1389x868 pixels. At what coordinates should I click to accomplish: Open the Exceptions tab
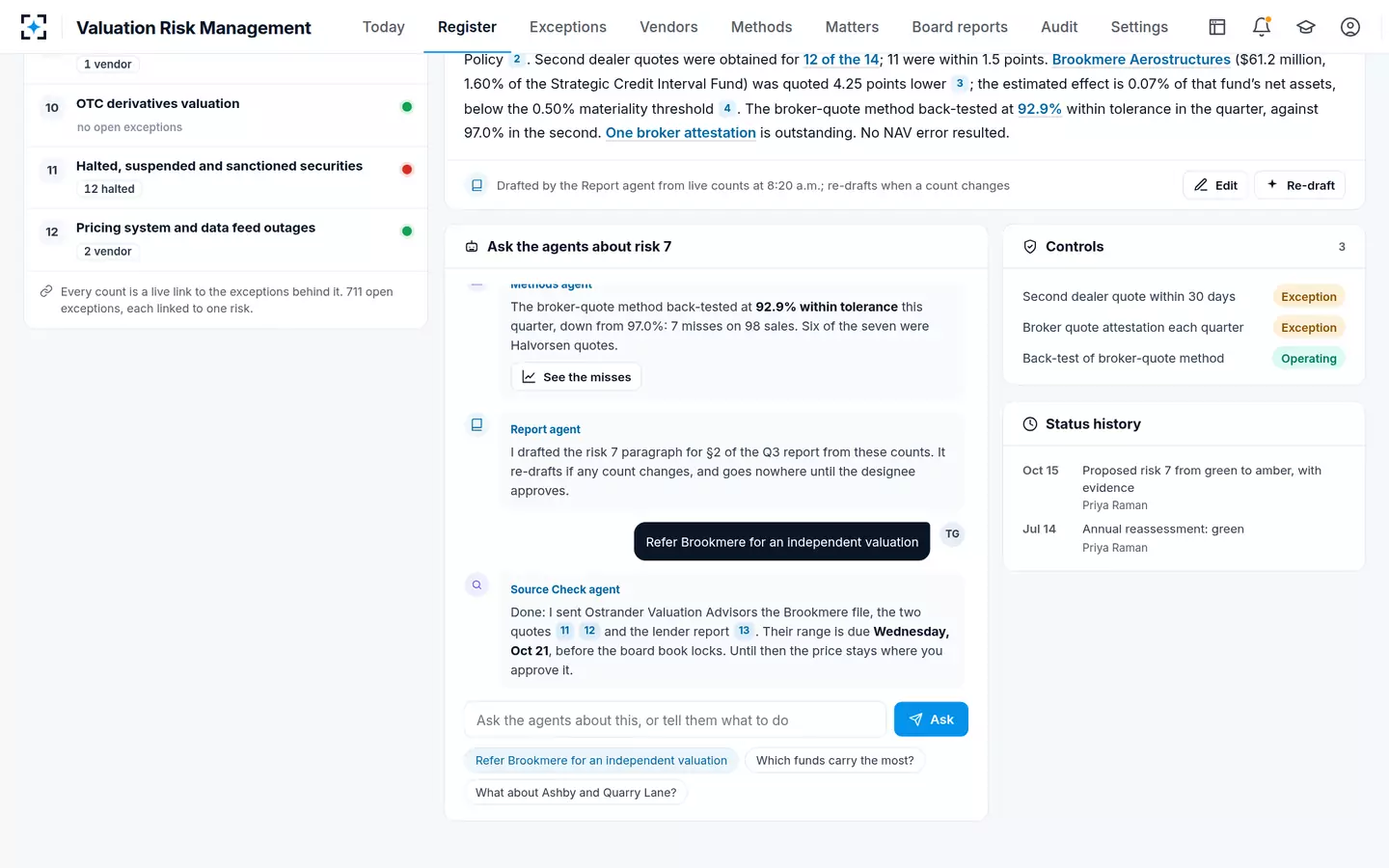coord(568,27)
